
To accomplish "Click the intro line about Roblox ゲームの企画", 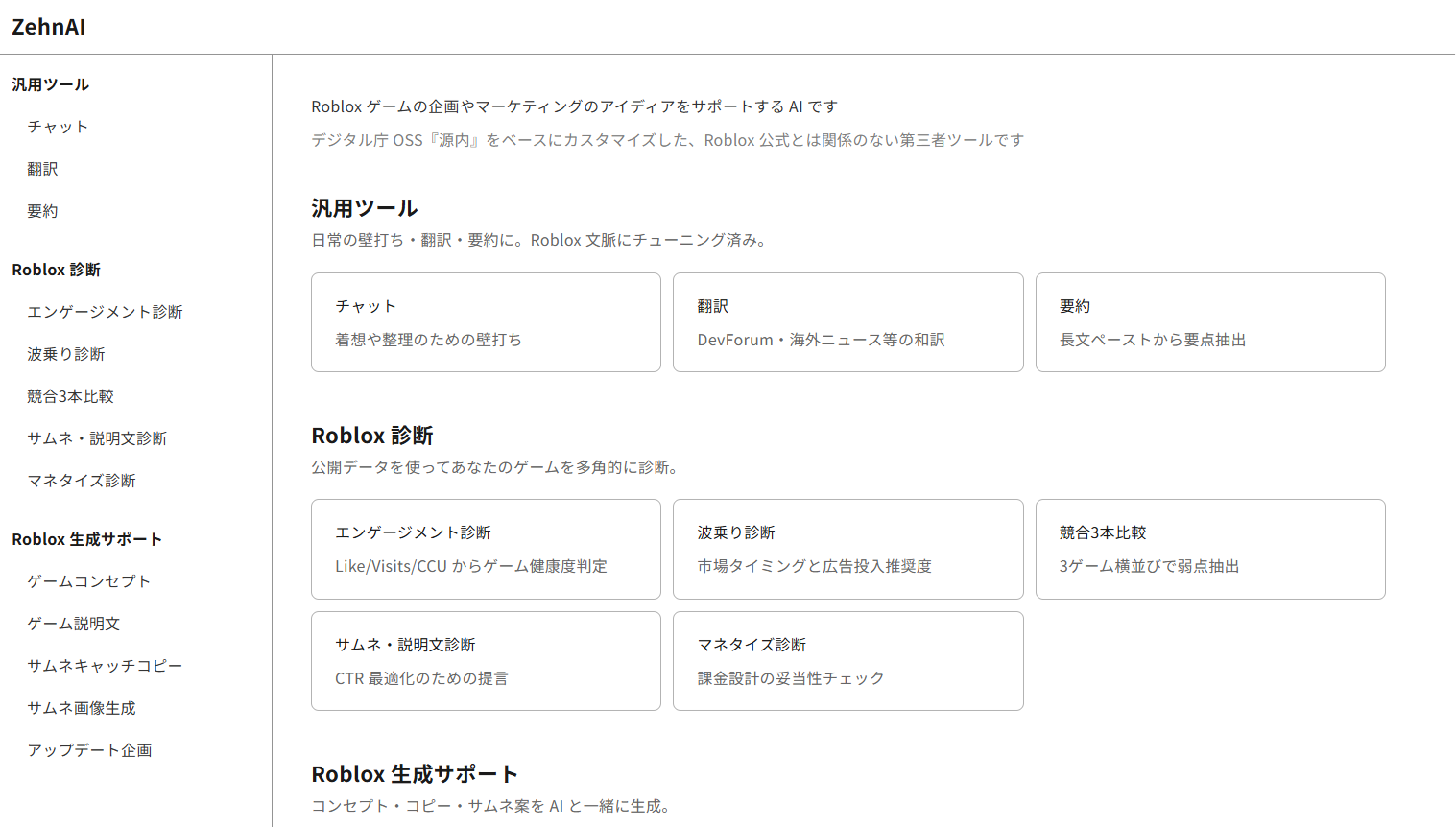I will point(574,106).
